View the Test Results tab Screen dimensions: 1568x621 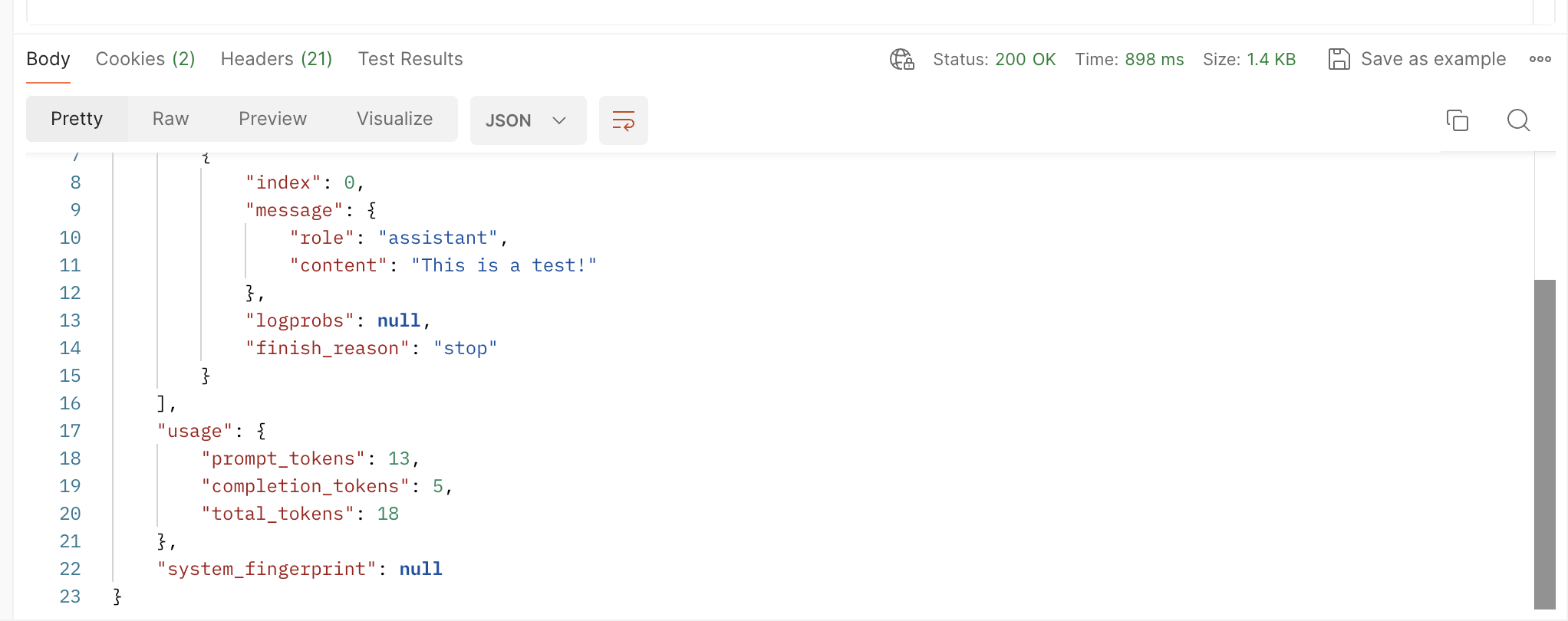[x=410, y=59]
